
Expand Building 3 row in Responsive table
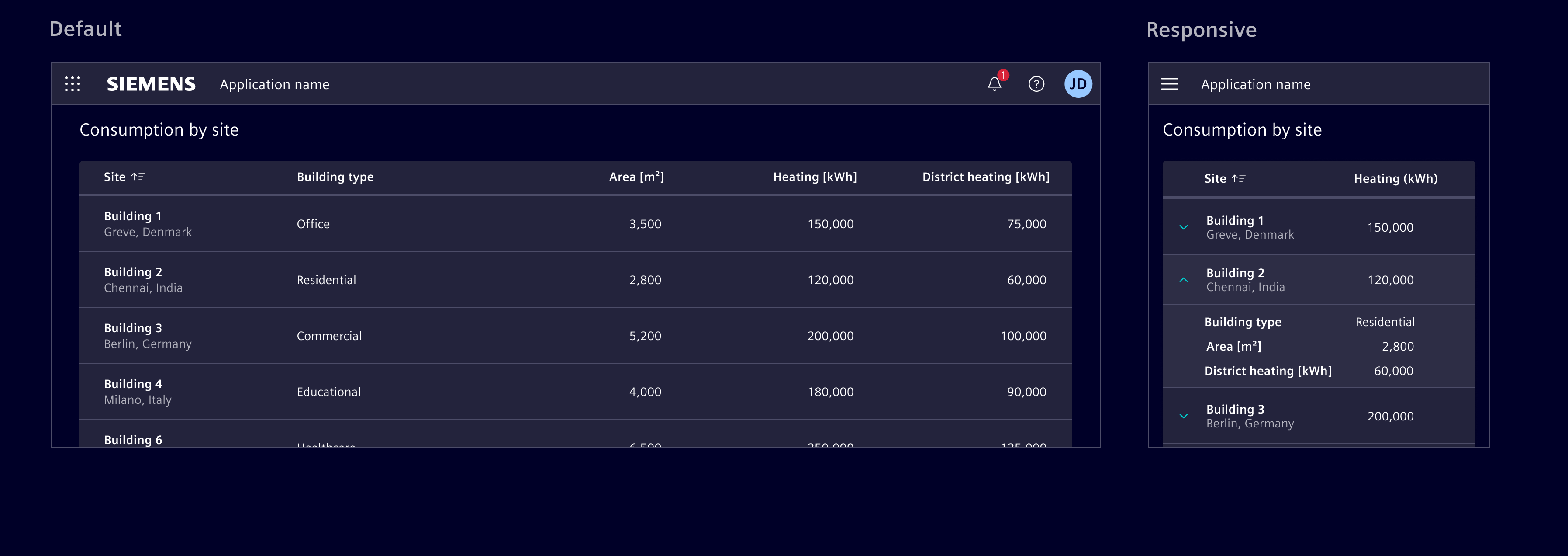pos(1183,417)
